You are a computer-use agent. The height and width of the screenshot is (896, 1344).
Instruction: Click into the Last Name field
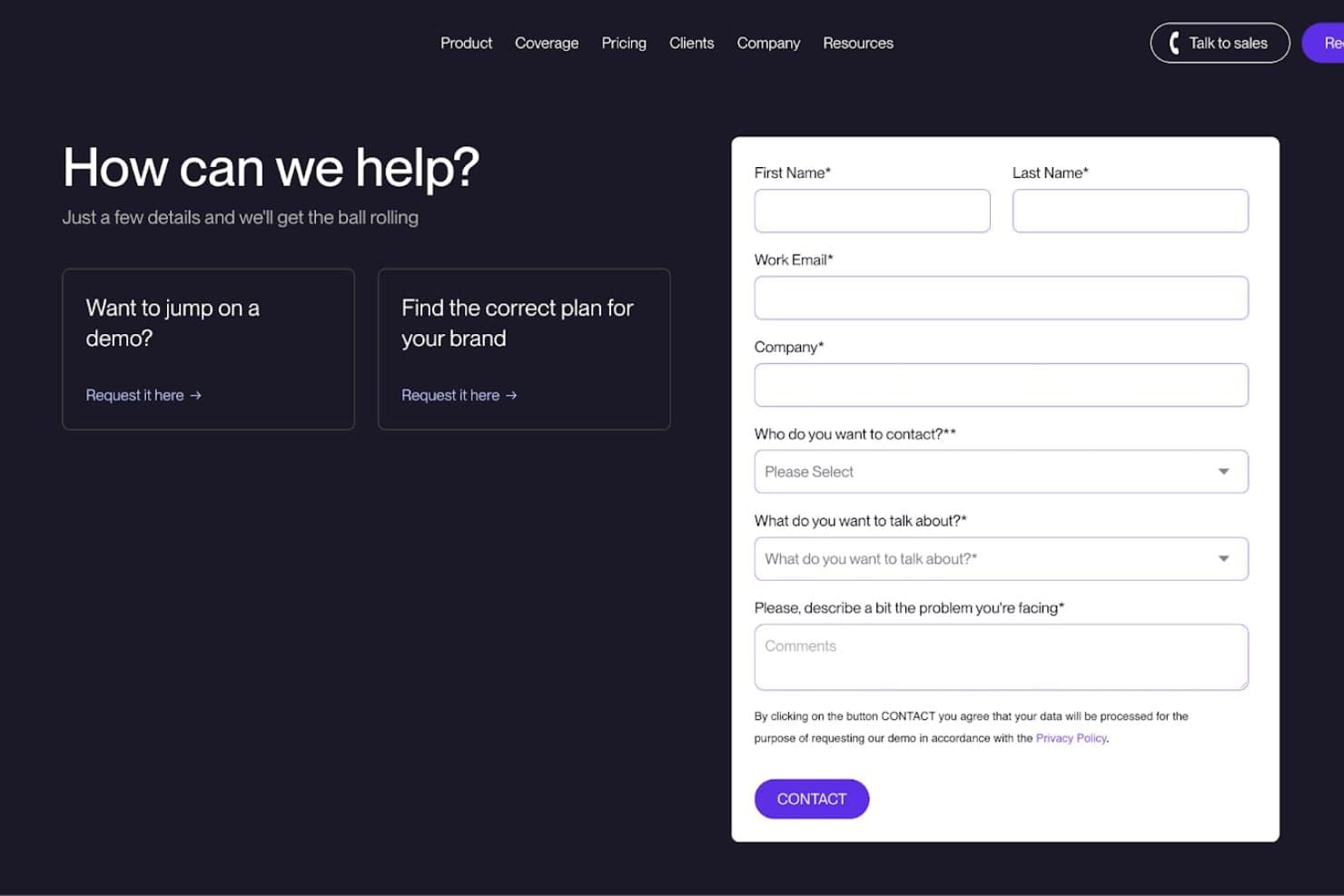click(x=1131, y=211)
